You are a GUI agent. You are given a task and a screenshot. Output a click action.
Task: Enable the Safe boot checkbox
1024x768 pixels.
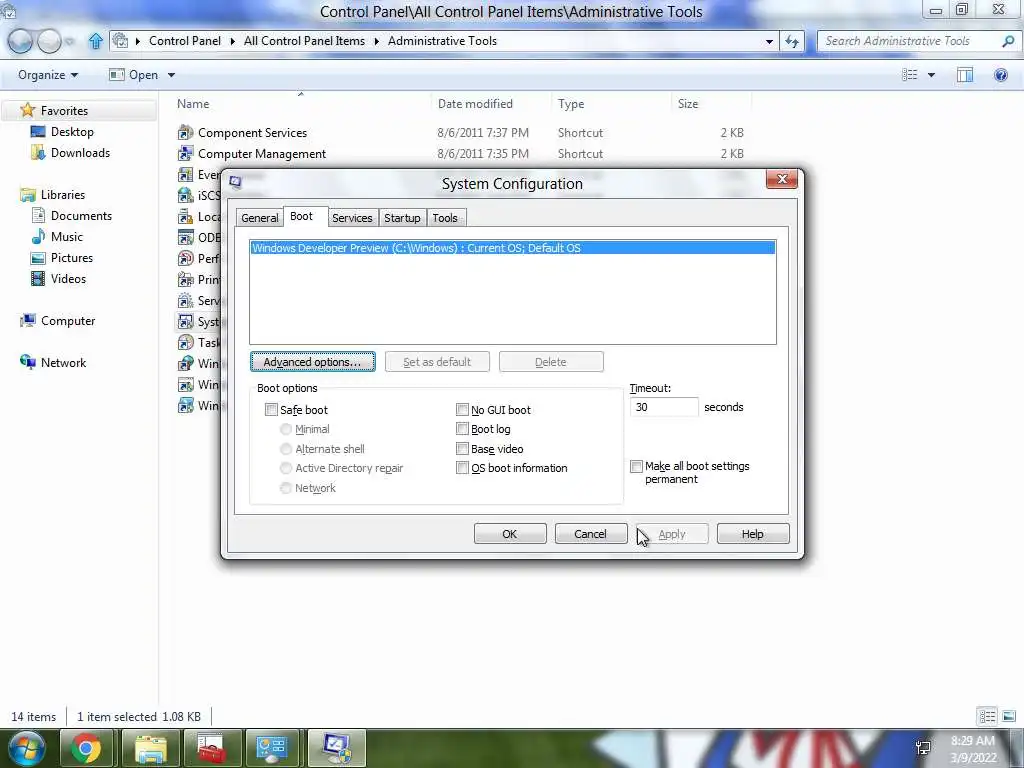point(271,409)
